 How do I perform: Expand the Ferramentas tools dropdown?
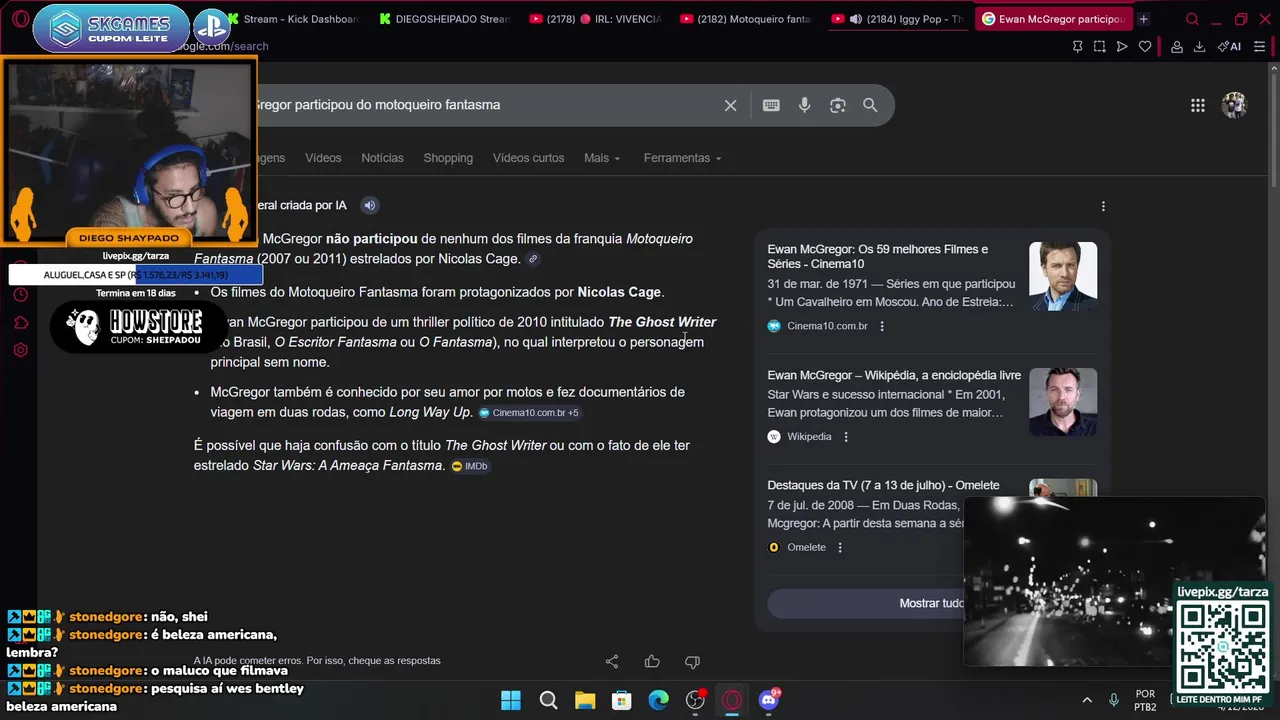682,158
